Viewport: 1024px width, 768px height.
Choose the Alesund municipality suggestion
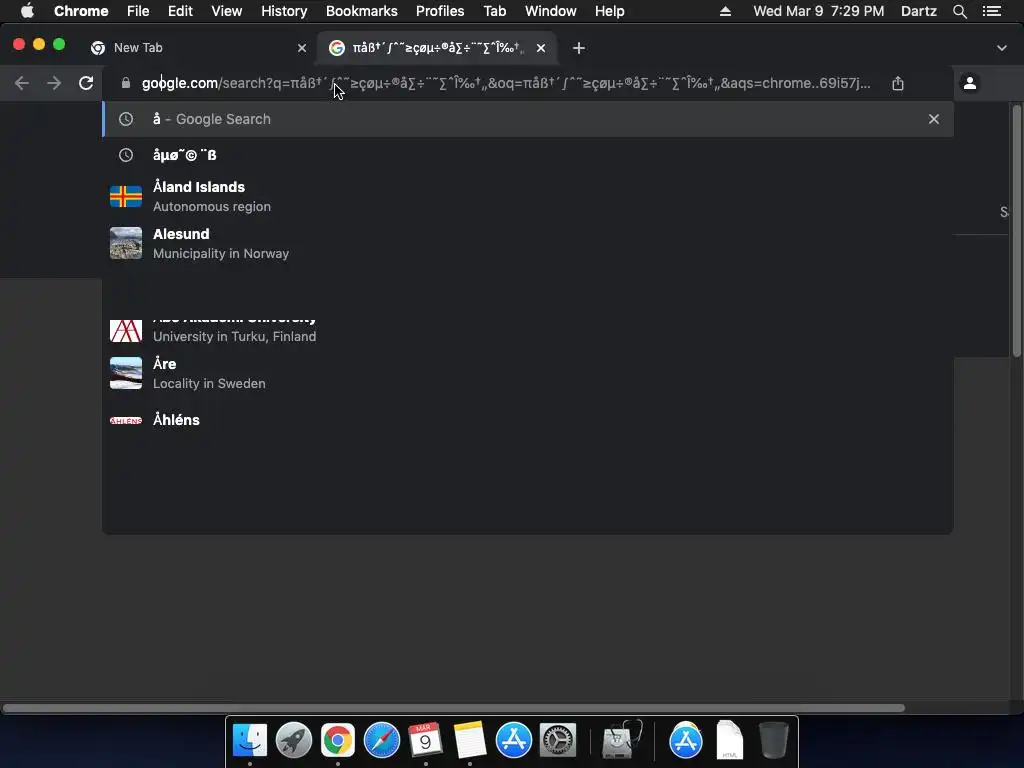[x=528, y=243]
